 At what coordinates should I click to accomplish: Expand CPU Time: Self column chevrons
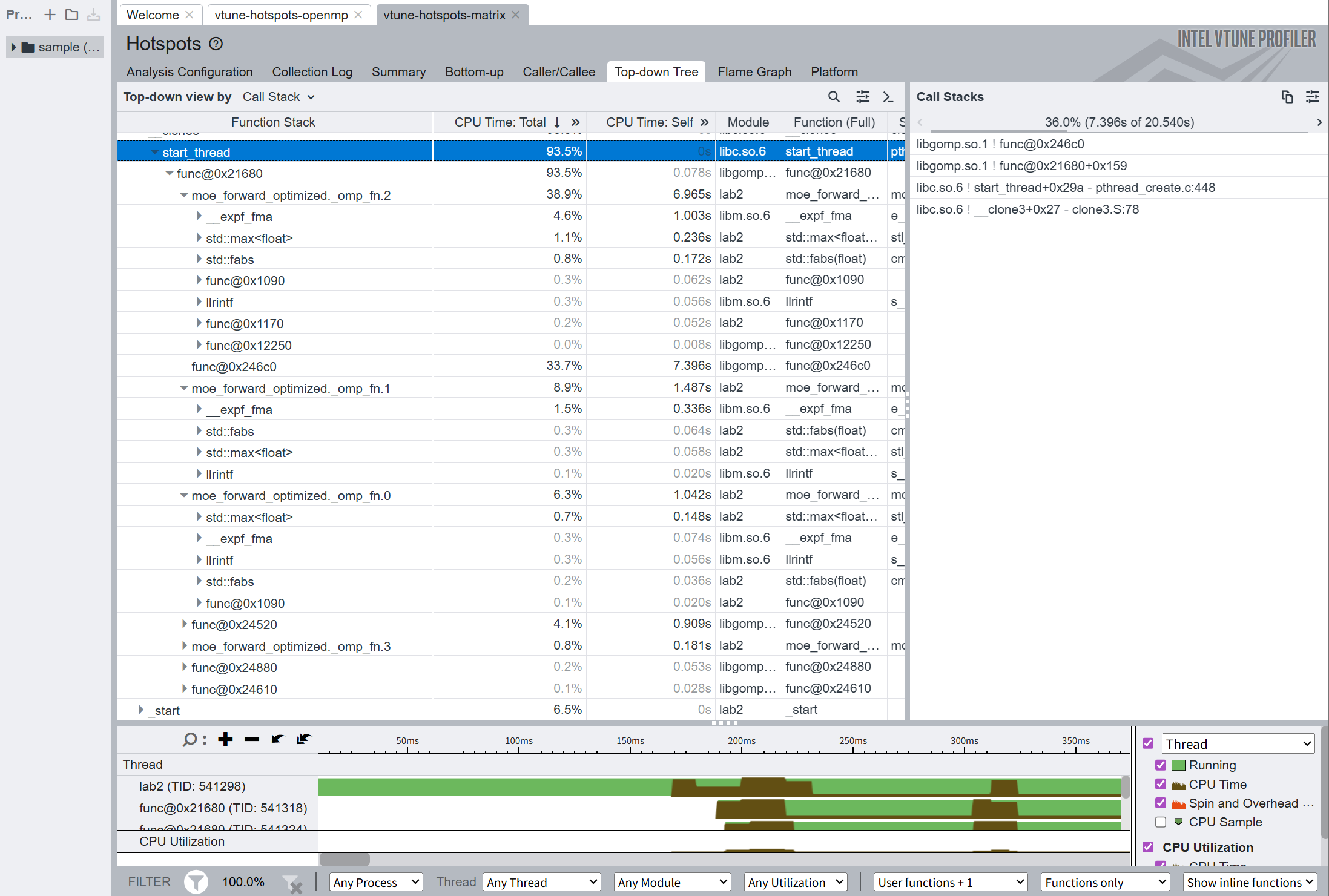coord(704,122)
